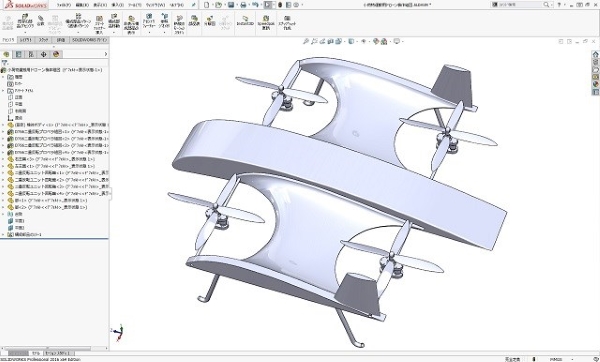The image size is (600, 362).
Task: Click the Save icon in quick access toolbar
Action: click(231, 5)
